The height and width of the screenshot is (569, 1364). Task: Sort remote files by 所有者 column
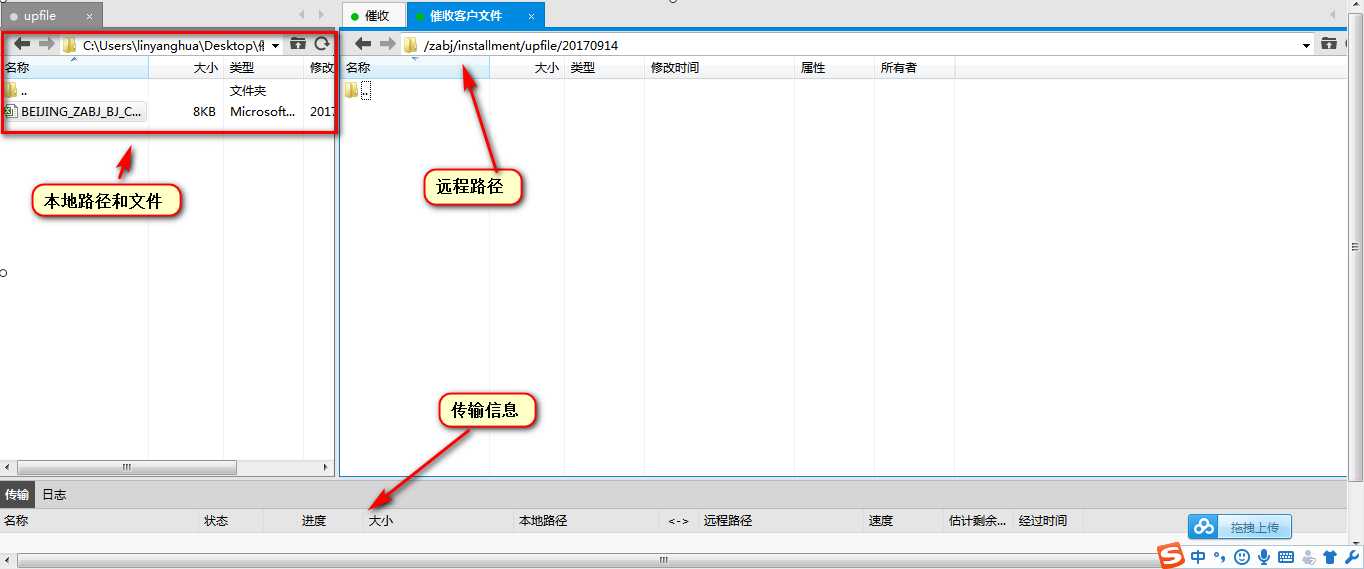coord(914,68)
